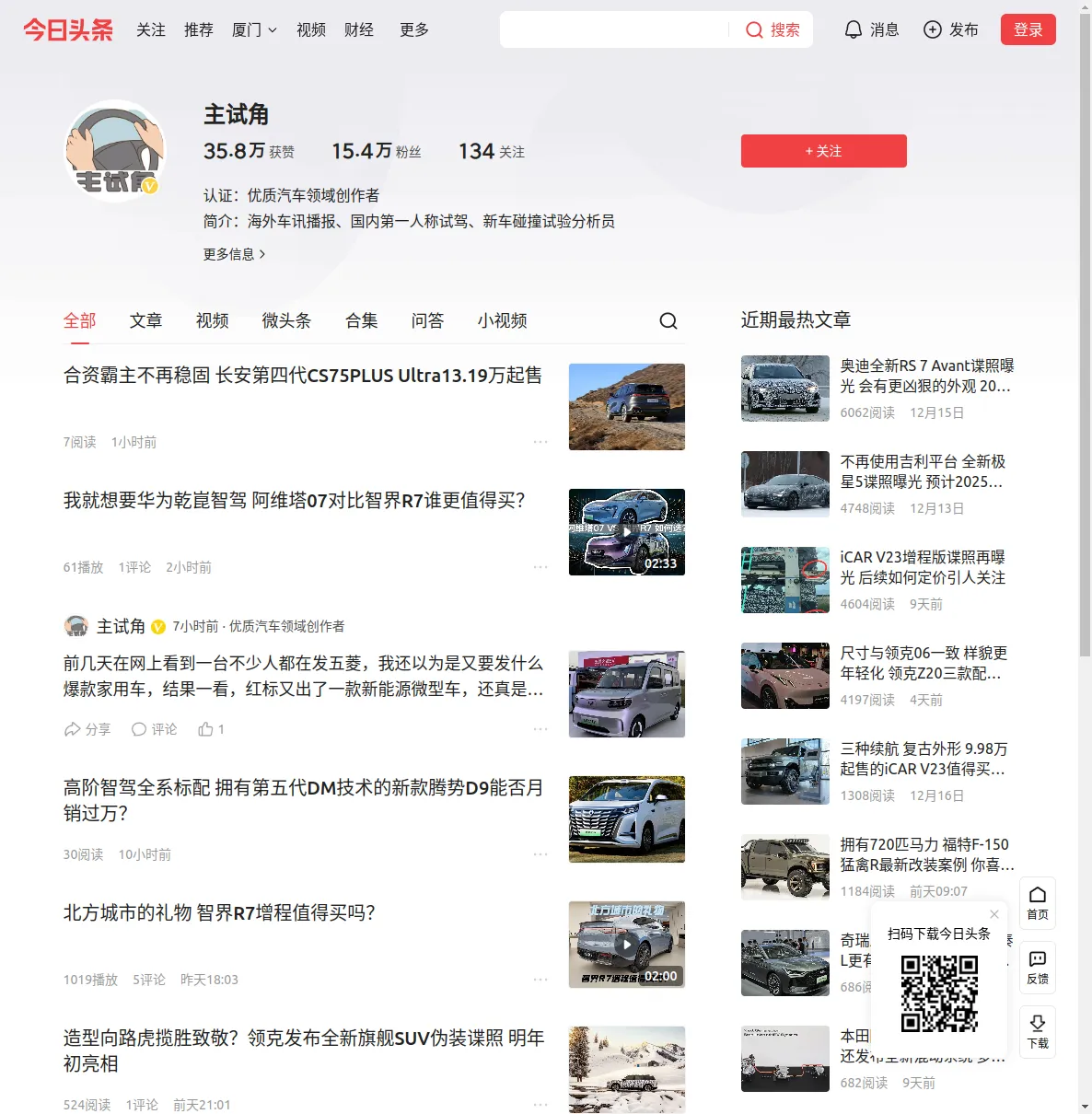Viewport: 1092px width, 1114px height.
Task: Click 推荐 in top navigation
Action: click(x=199, y=29)
